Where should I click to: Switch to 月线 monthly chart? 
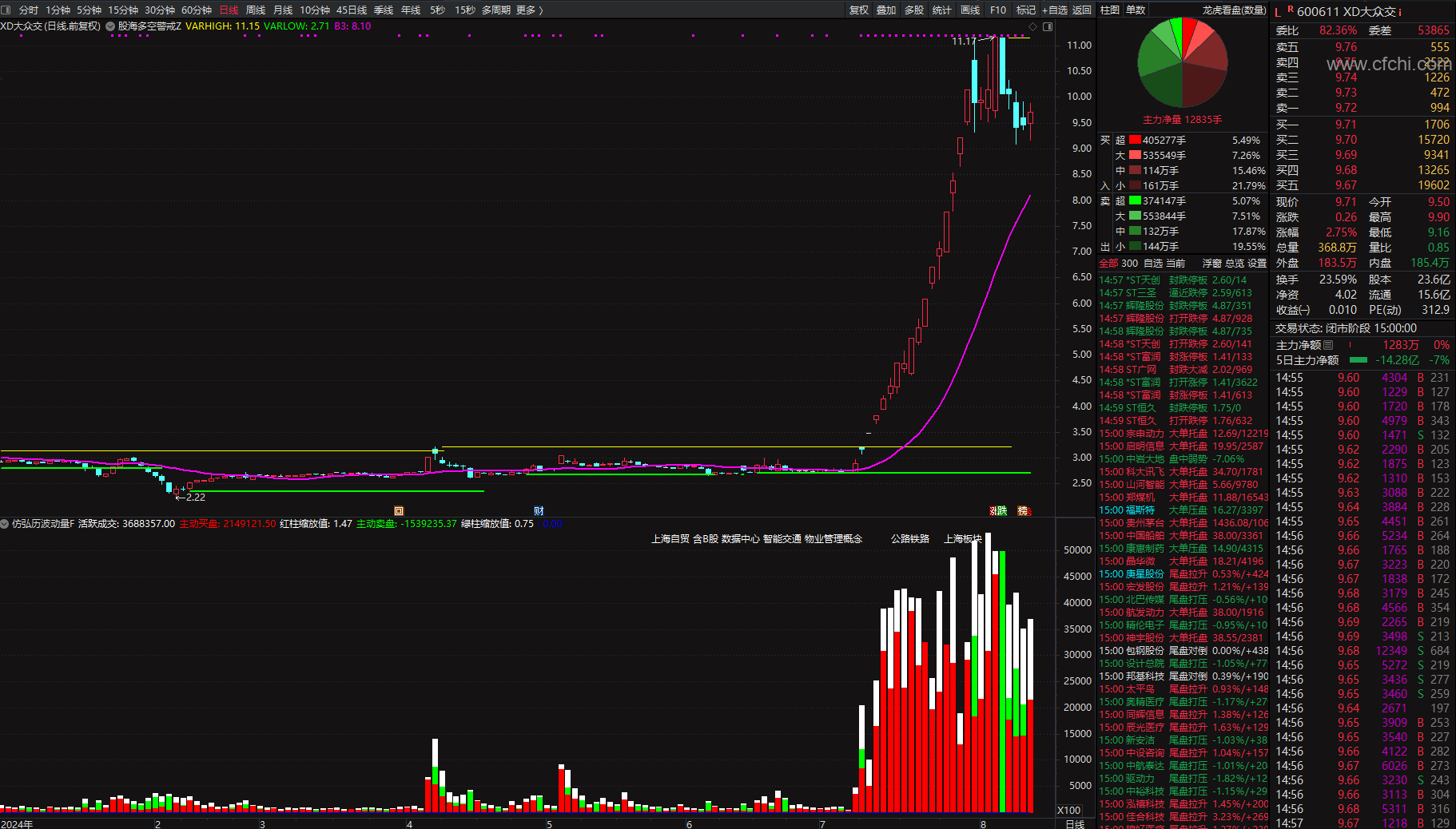pos(283,10)
